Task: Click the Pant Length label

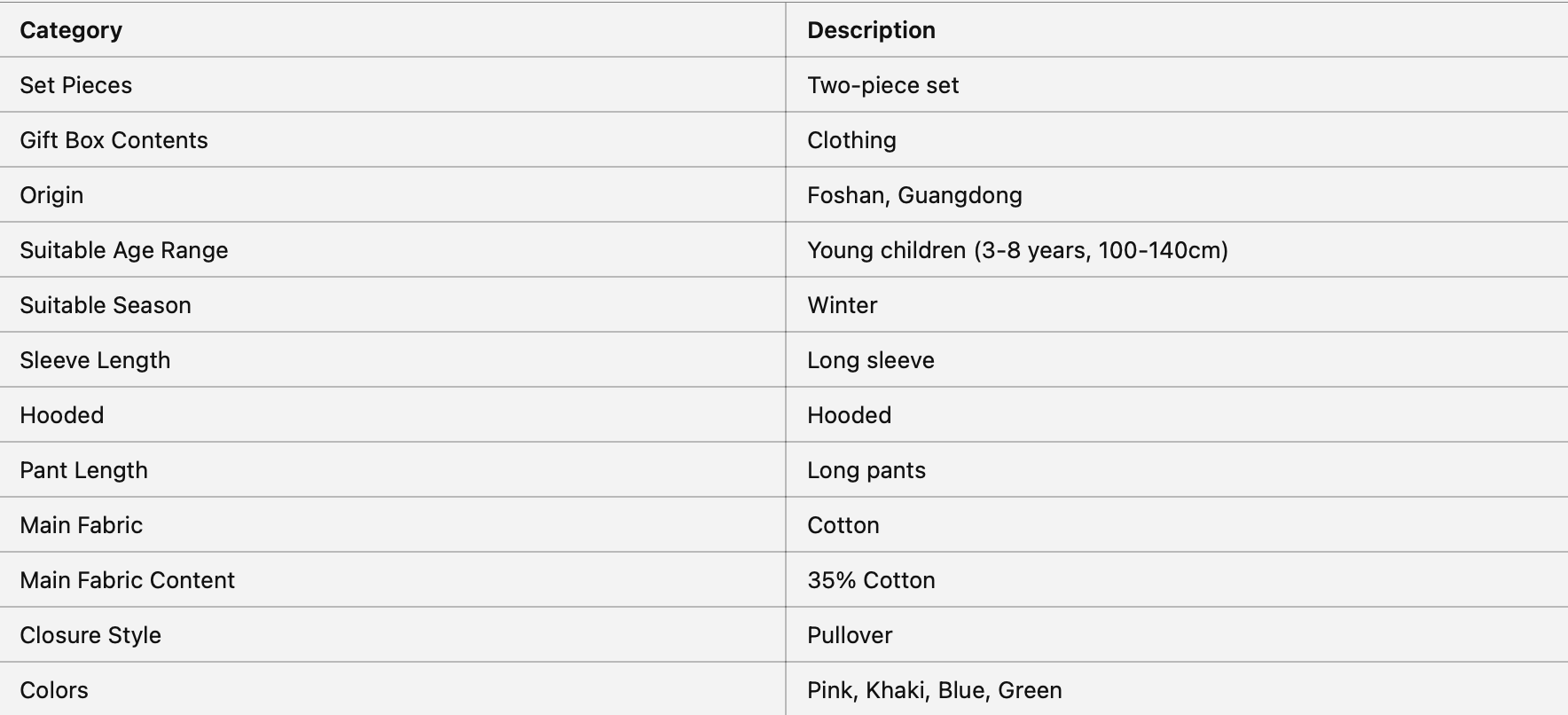Action: 83,470
